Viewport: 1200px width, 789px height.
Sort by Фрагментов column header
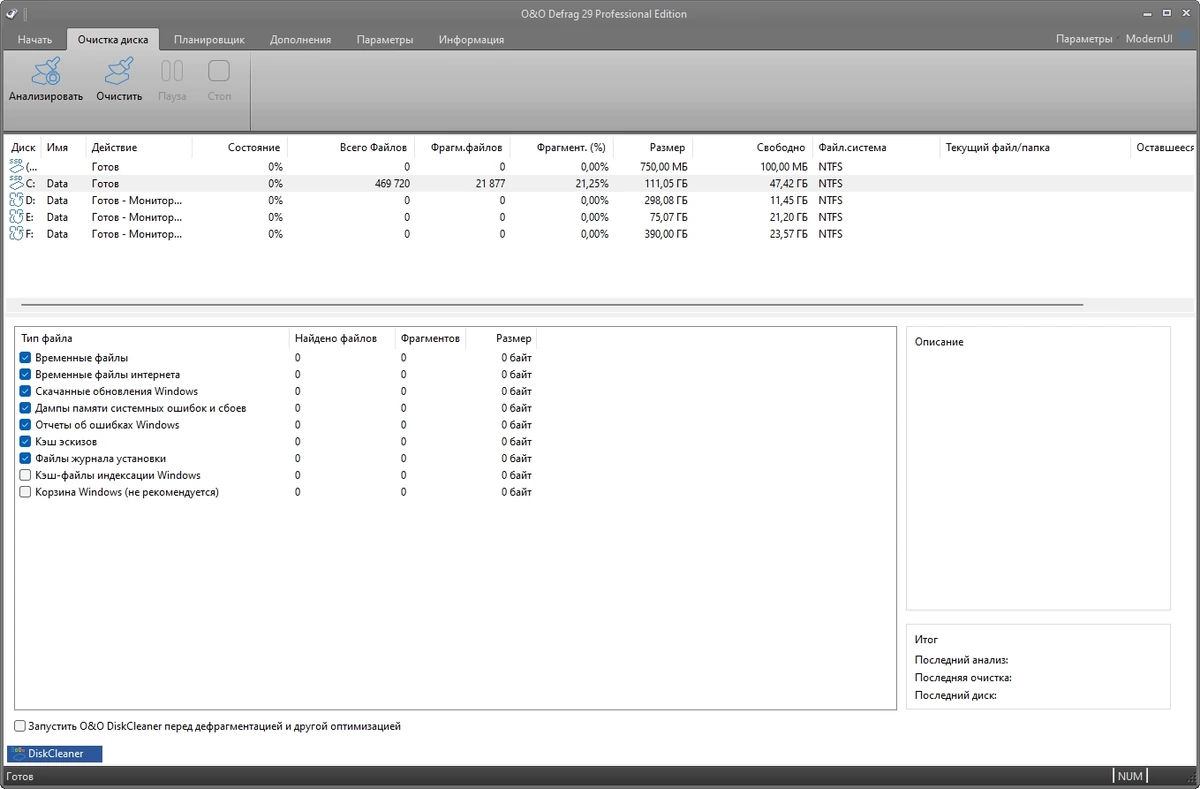tap(430, 338)
